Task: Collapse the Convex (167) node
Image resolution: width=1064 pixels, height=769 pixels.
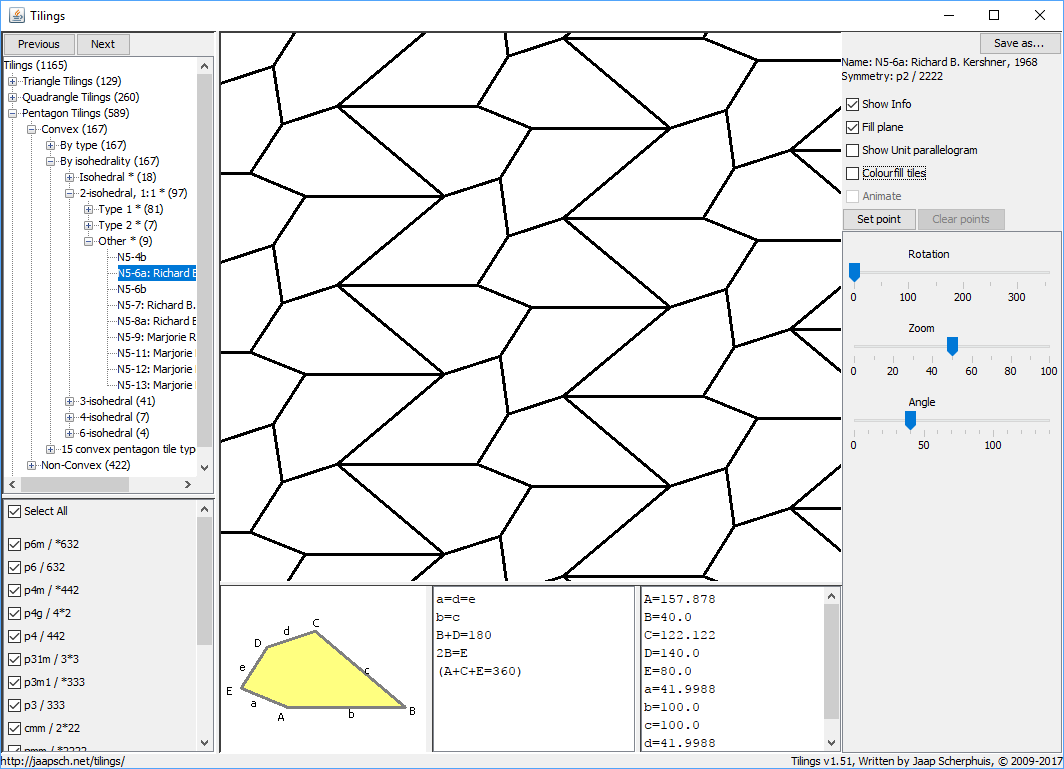Action: 31,130
